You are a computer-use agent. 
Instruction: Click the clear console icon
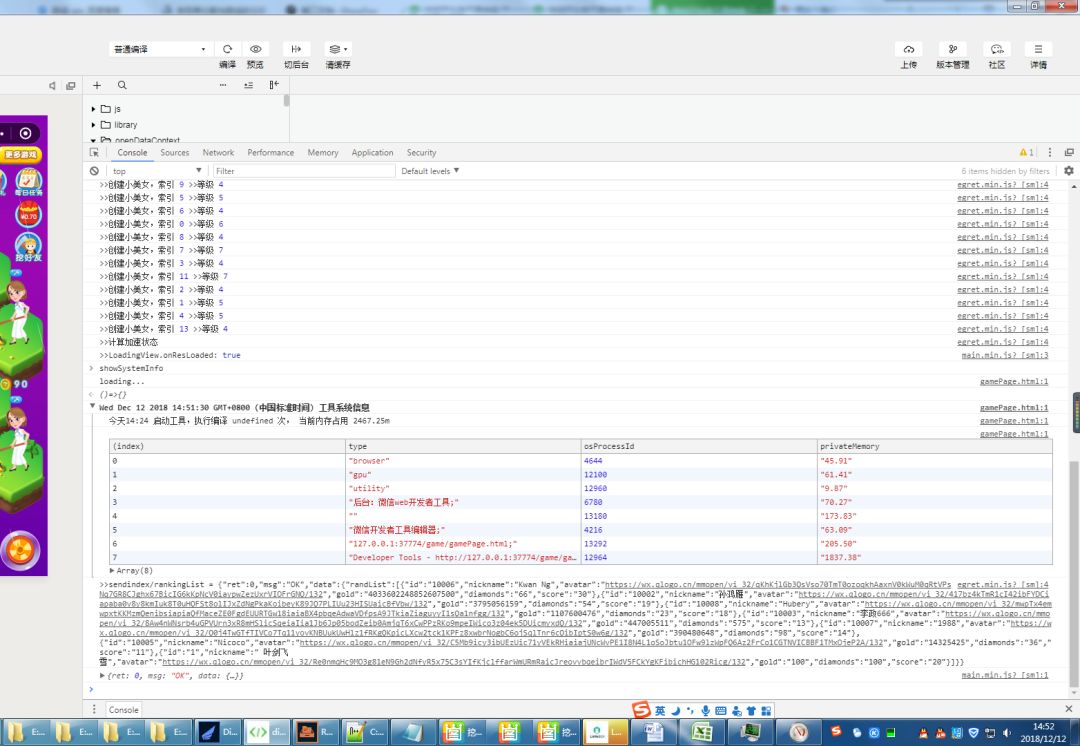click(x=94, y=171)
